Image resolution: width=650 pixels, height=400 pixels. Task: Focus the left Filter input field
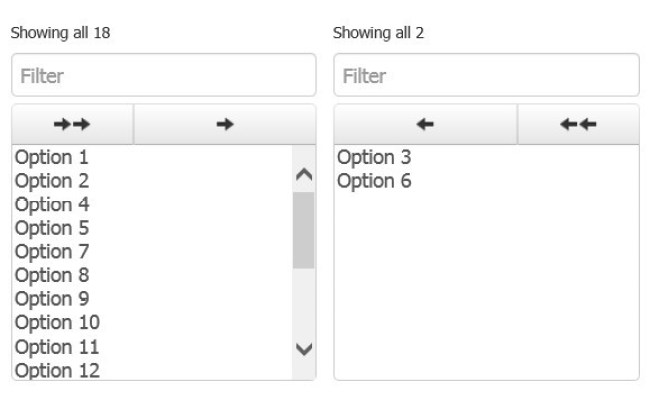163,76
